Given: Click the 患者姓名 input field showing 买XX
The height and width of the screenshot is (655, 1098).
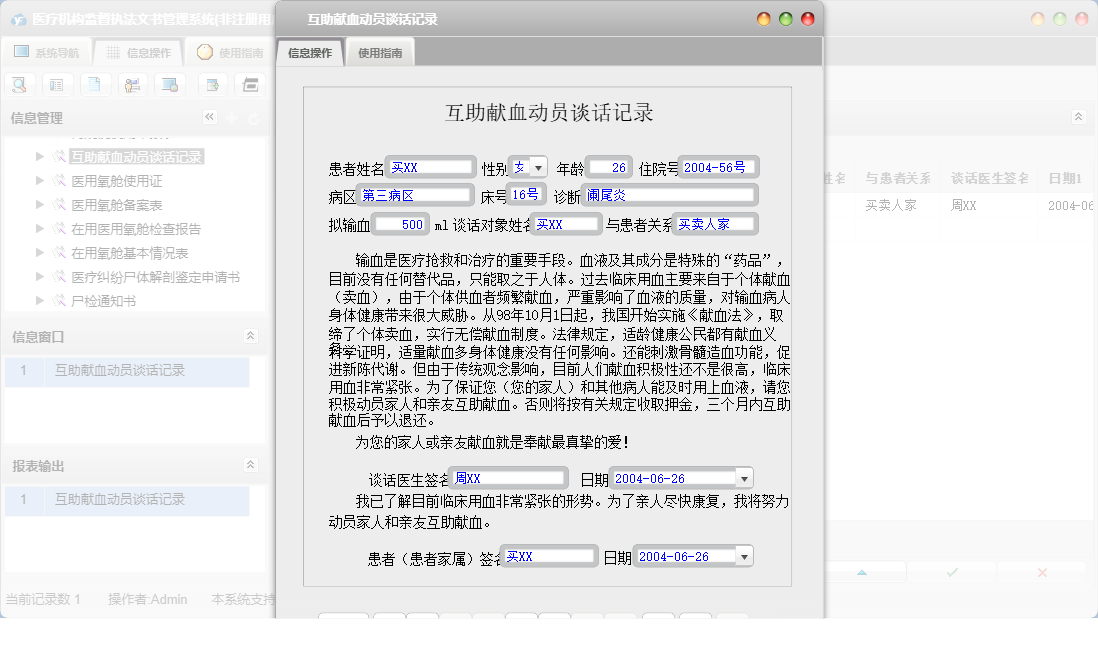Looking at the screenshot, I should (x=429, y=167).
